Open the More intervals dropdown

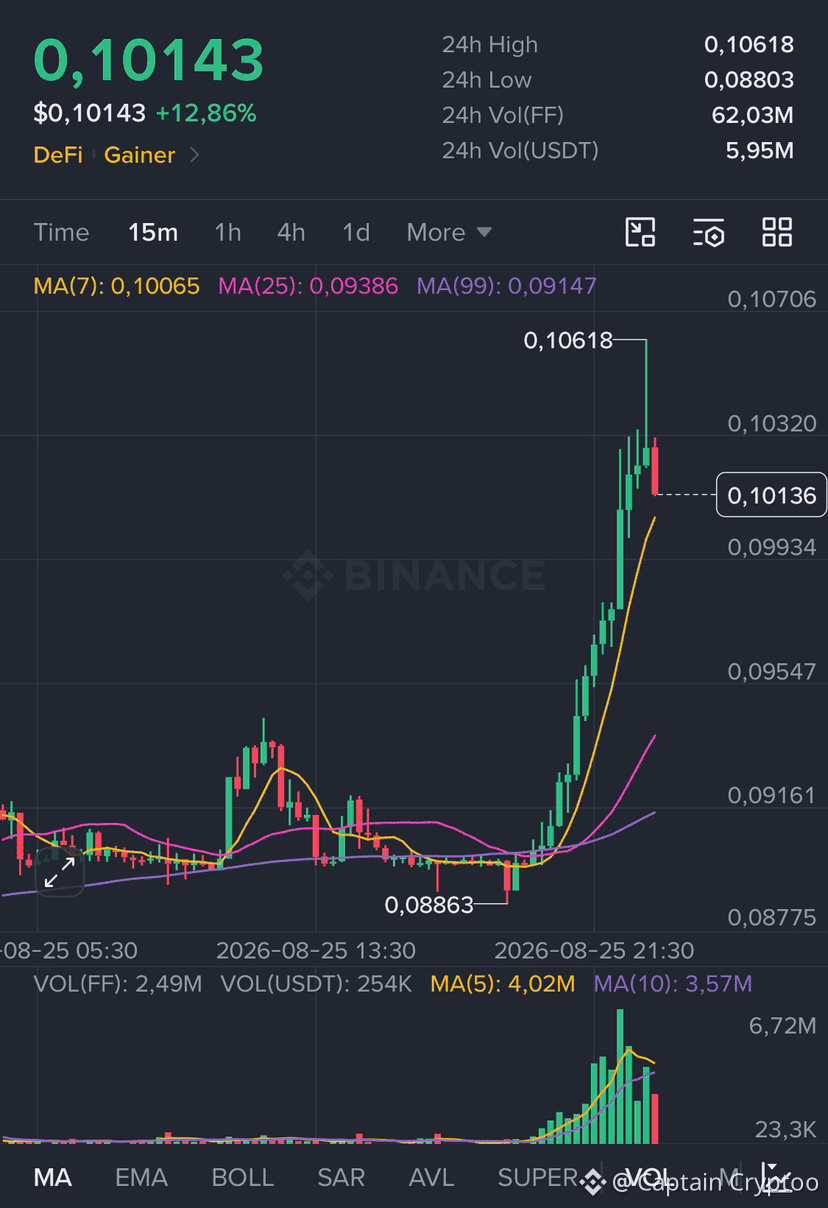coord(449,232)
